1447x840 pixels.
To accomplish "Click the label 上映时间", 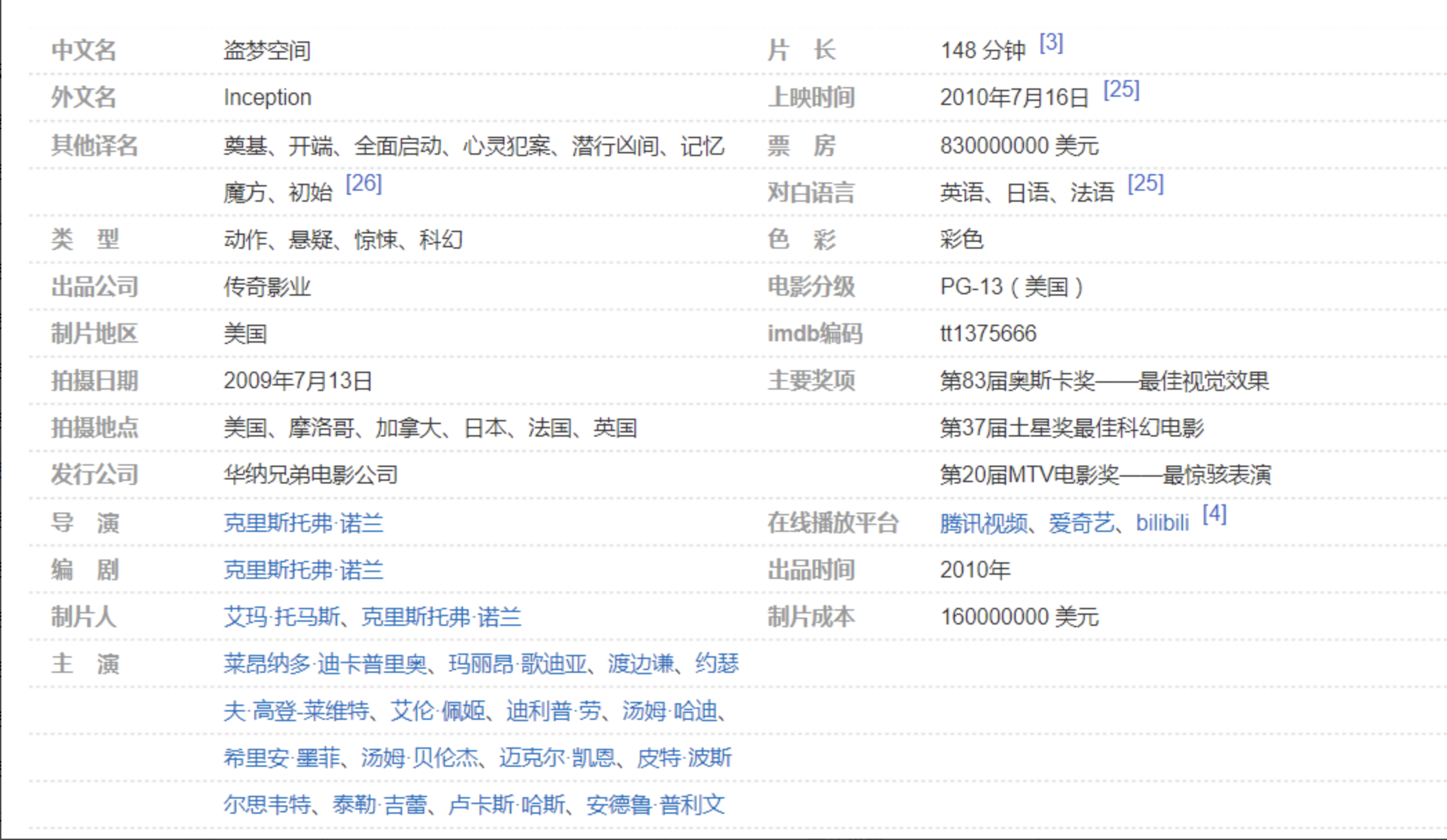I will pyautogui.click(x=811, y=97).
